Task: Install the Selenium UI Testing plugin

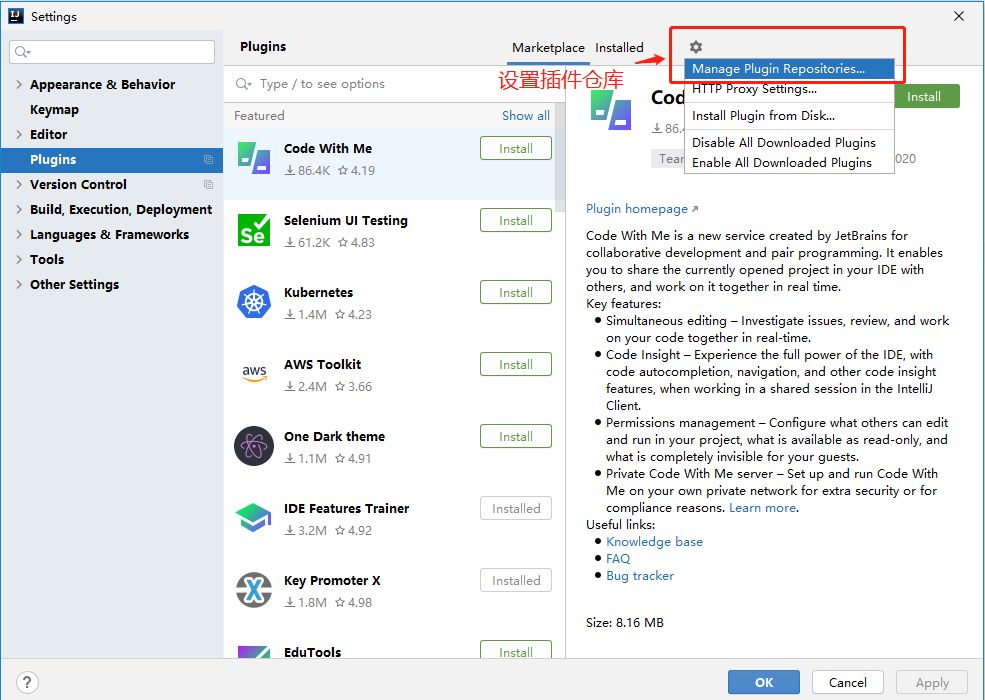Action: tap(516, 221)
